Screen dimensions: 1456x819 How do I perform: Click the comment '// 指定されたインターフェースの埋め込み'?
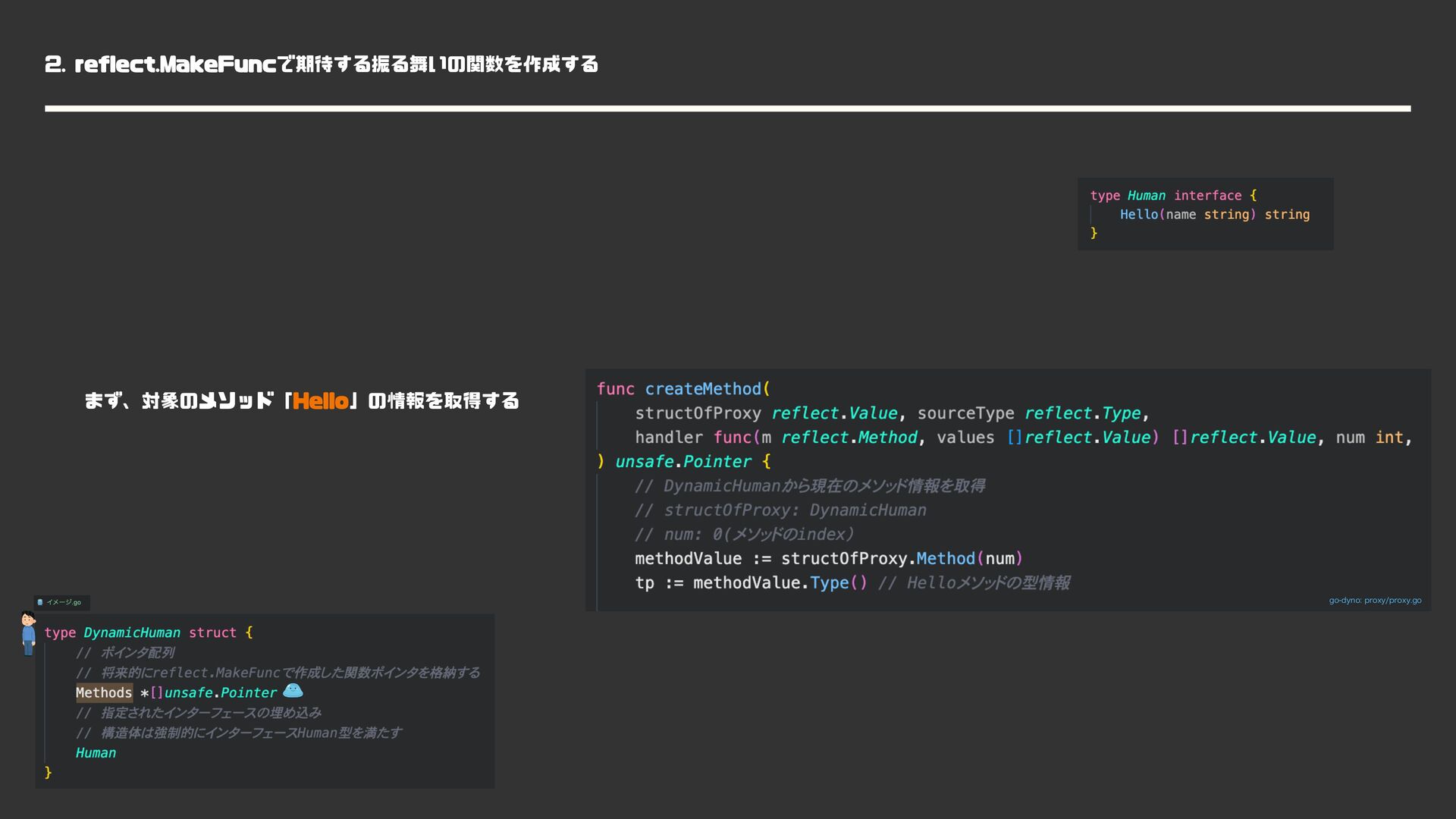(198, 713)
